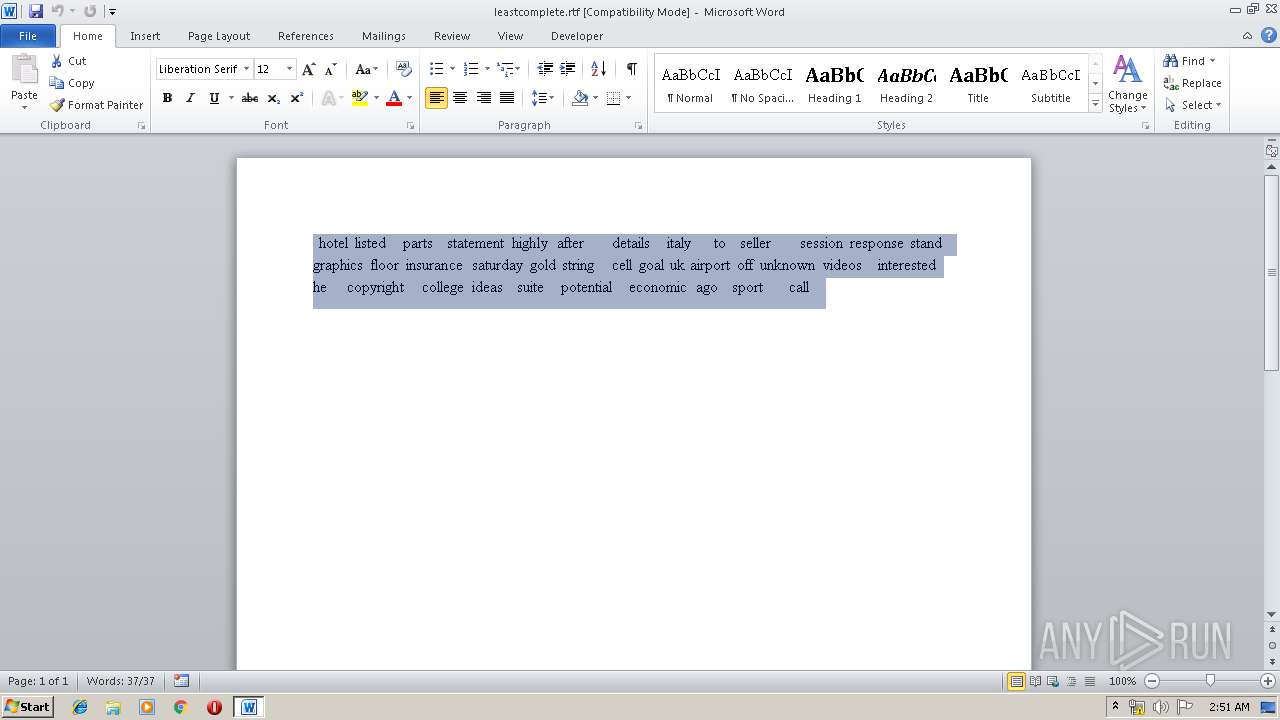Click Clear Formatting icon
Image resolution: width=1280 pixels, height=720 pixels.
pos(404,69)
